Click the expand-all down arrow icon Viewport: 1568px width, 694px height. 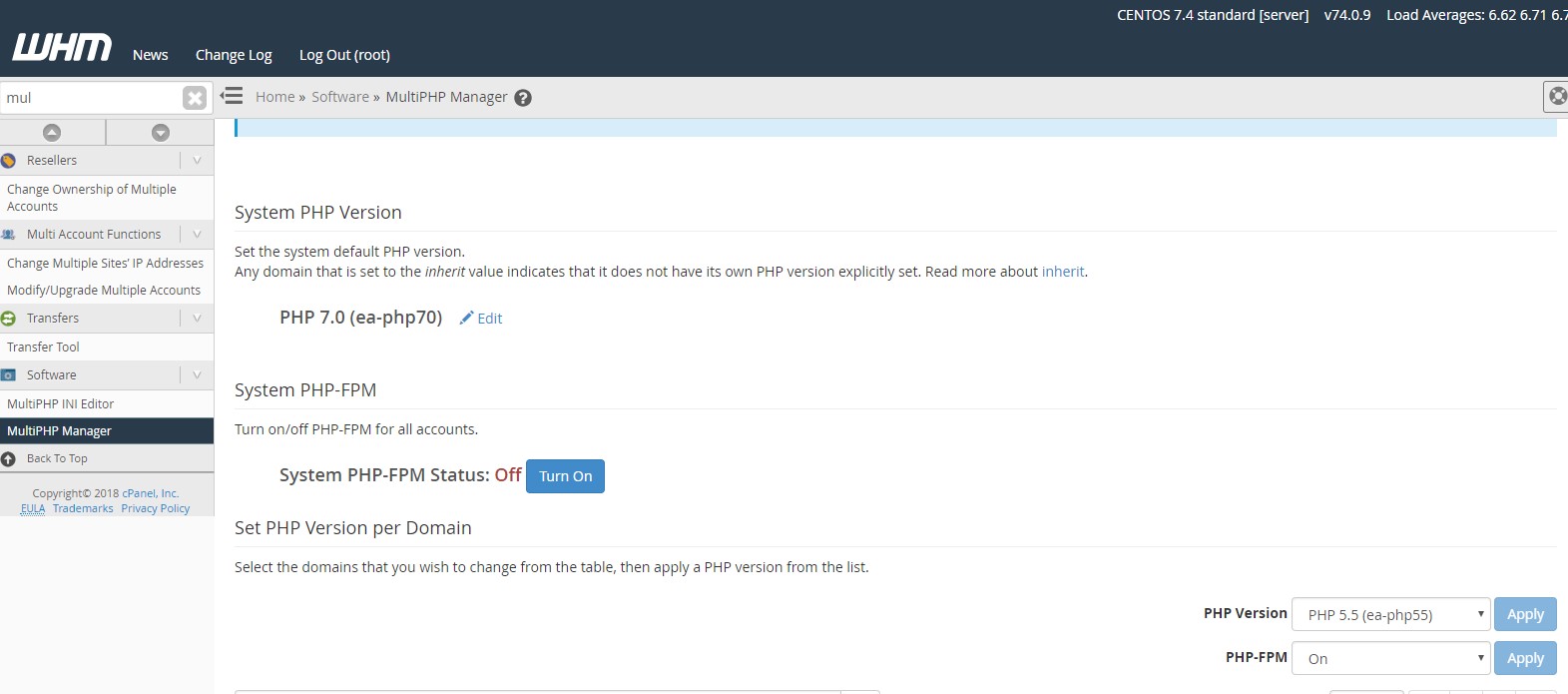tap(160, 133)
